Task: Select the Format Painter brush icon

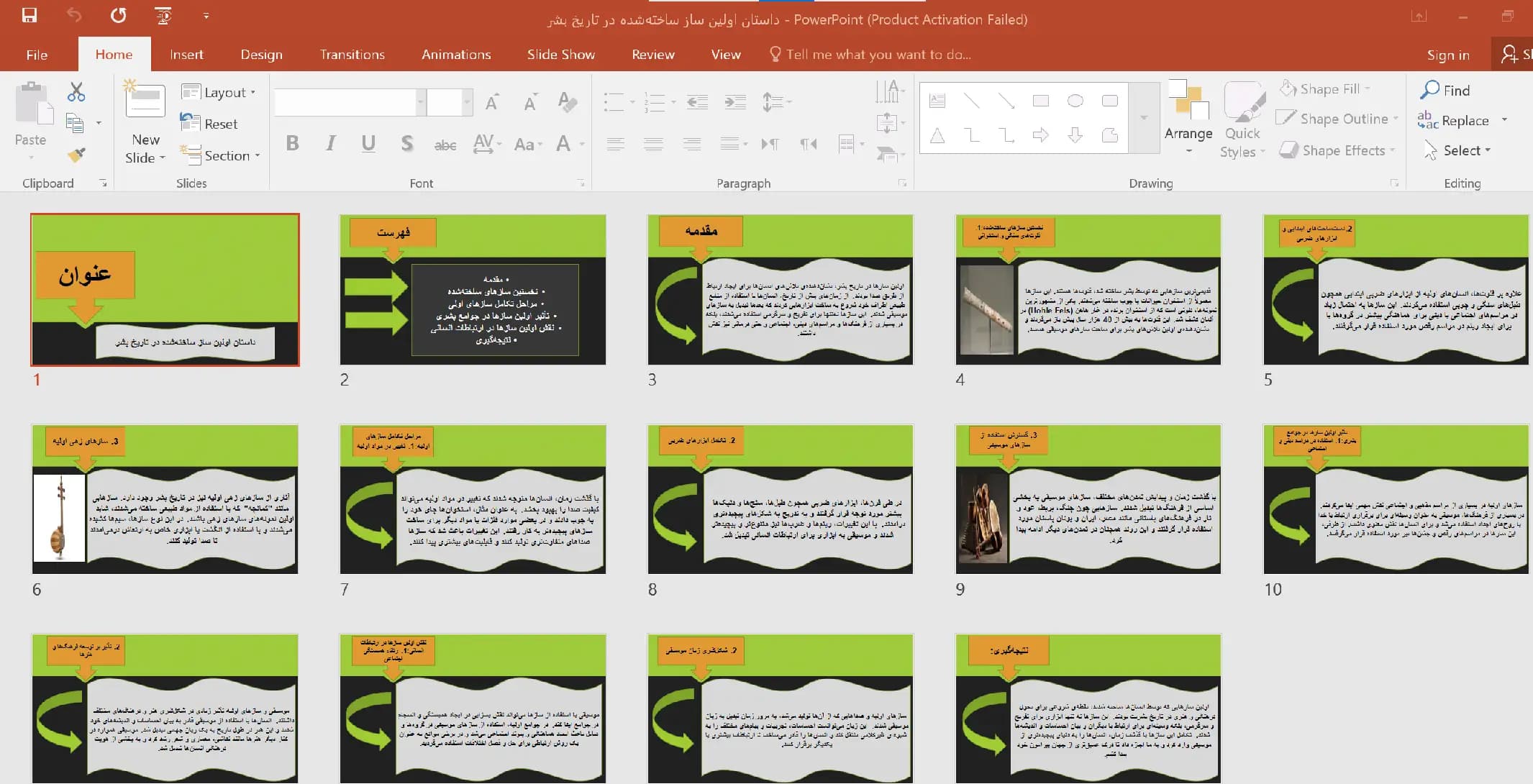Action: tap(76, 155)
